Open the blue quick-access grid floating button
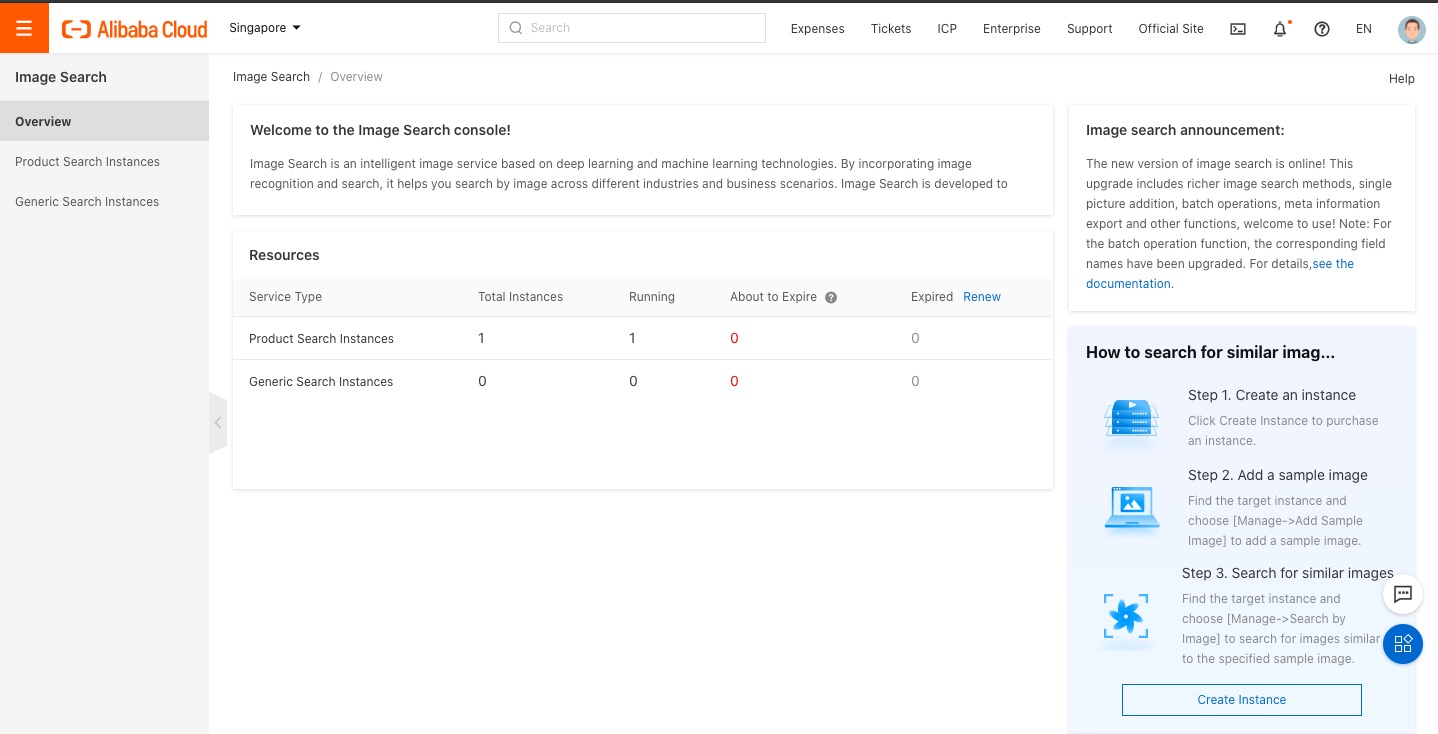This screenshot has height=734, width=1438. coord(1403,644)
